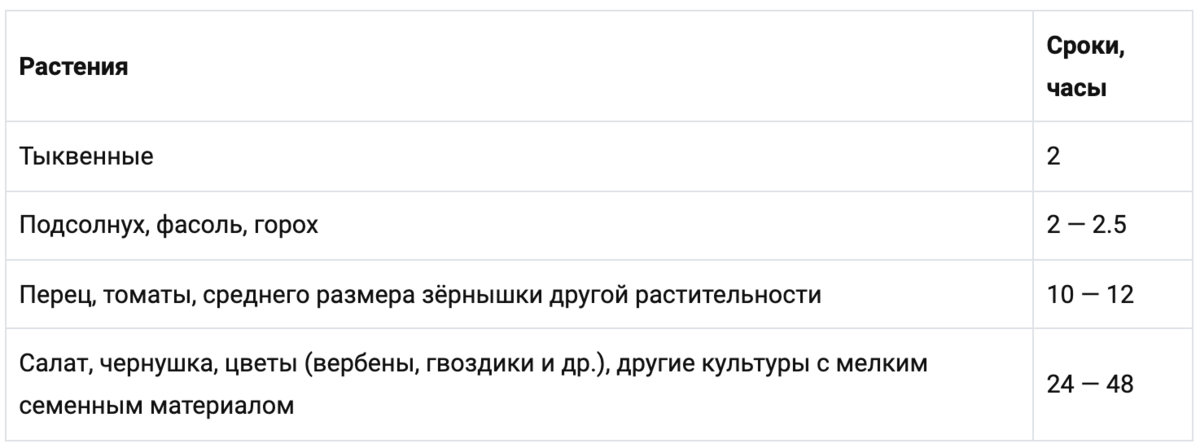Select the 'Тыквенные' table cell
This screenshot has height=448, width=1200.
coord(86,158)
